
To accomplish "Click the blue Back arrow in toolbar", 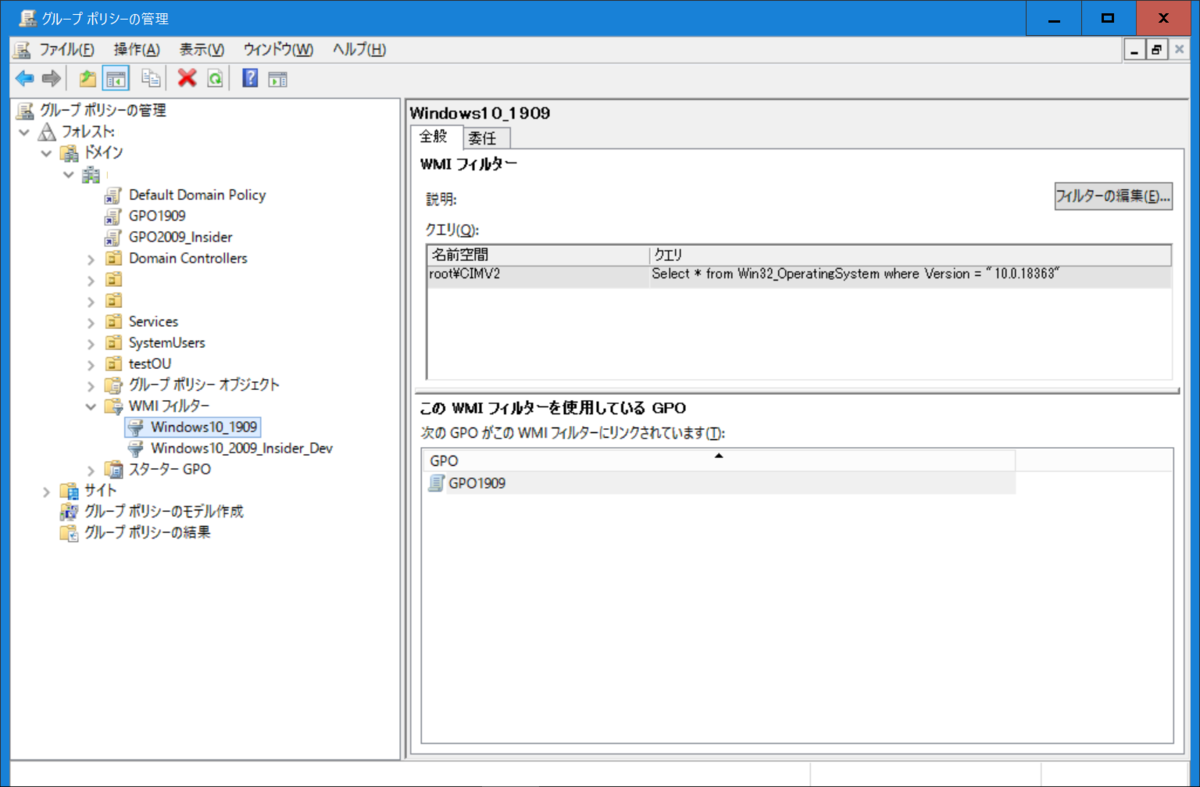I will coord(24,79).
